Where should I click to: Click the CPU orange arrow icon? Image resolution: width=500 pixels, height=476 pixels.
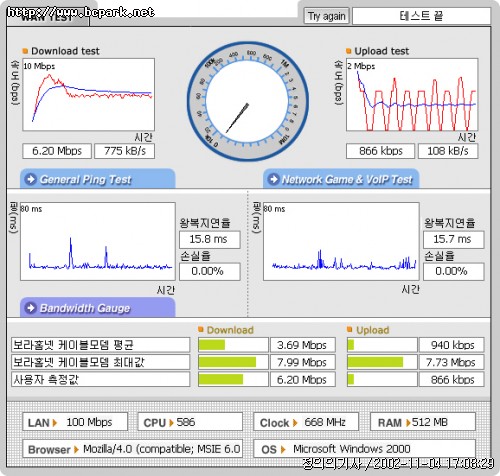click(171, 423)
